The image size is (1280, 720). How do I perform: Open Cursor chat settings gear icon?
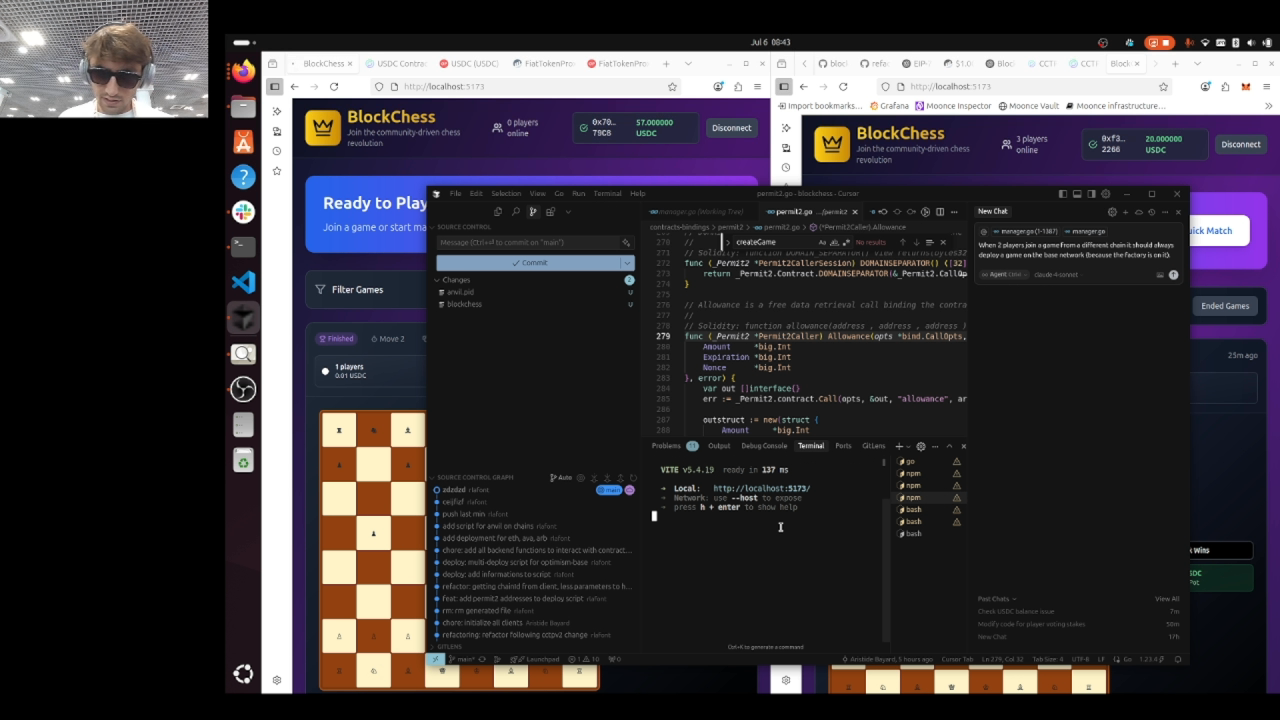(x=1111, y=212)
